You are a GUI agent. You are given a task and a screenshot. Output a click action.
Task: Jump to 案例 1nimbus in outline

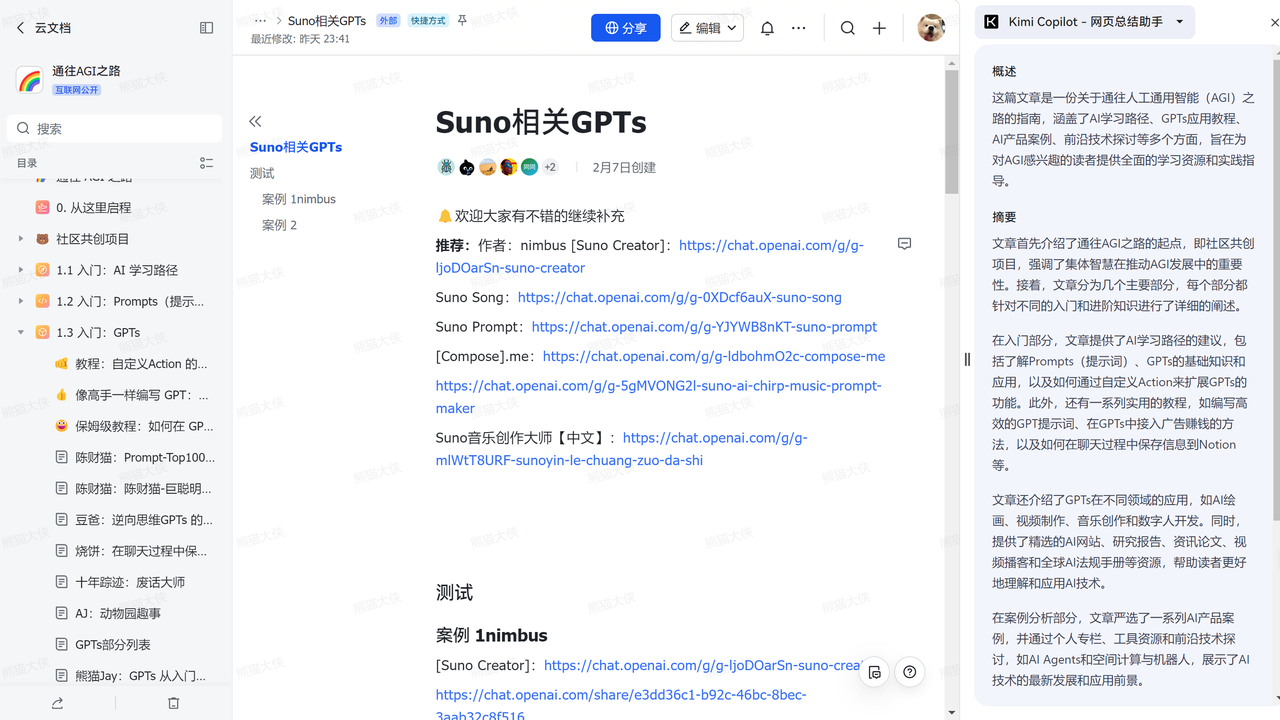coord(299,199)
